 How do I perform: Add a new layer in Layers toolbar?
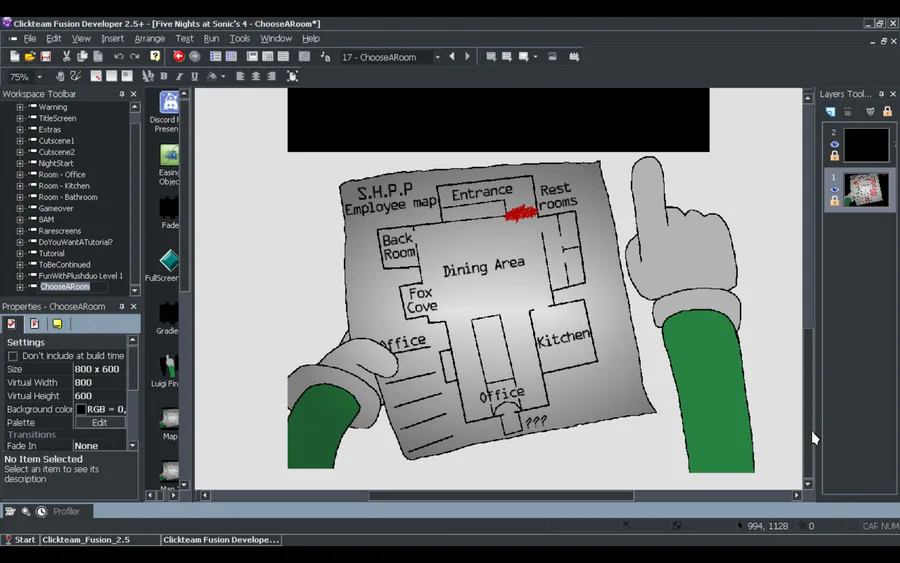(831, 111)
